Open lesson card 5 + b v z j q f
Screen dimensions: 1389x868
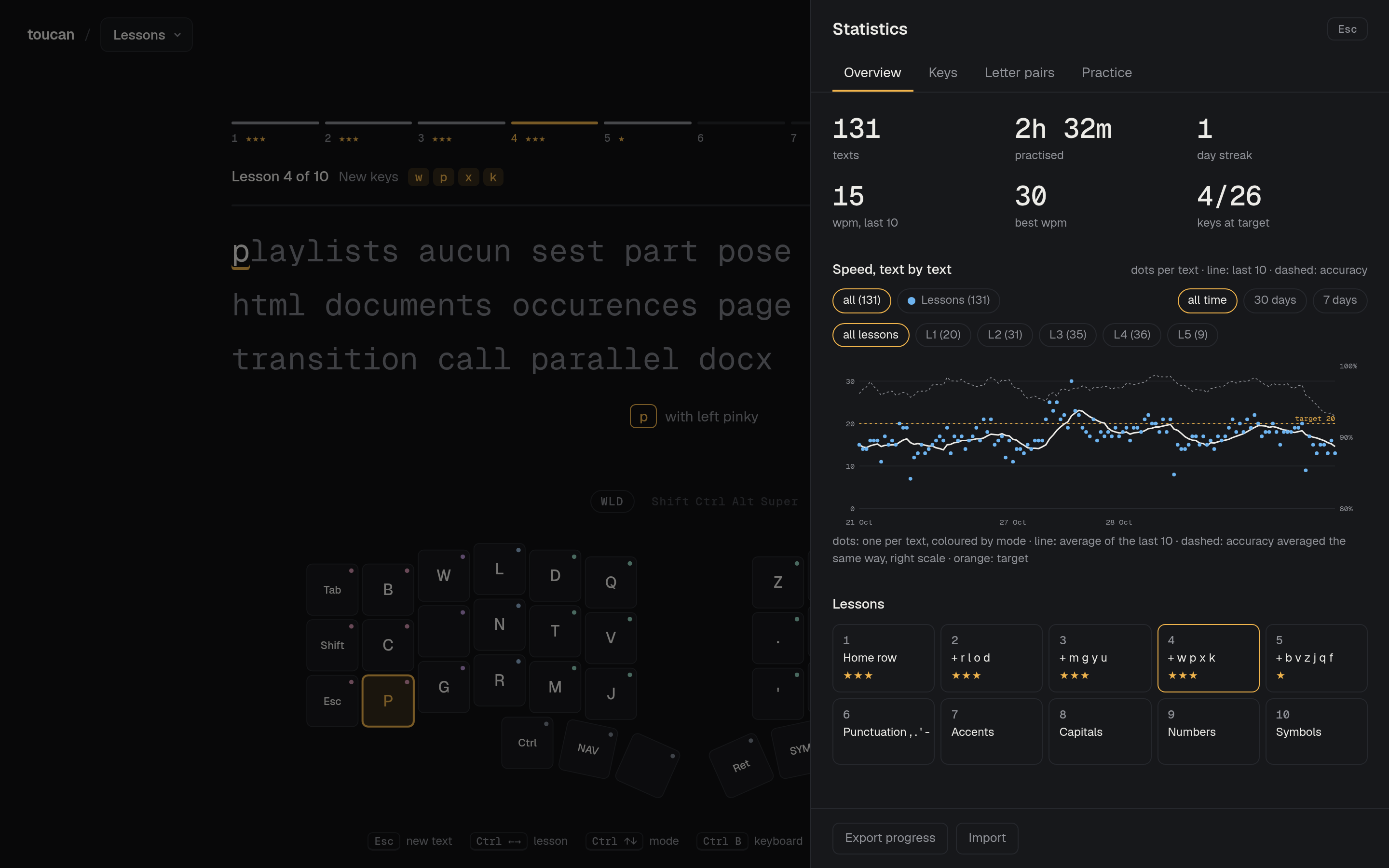pyautogui.click(x=1316, y=658)
